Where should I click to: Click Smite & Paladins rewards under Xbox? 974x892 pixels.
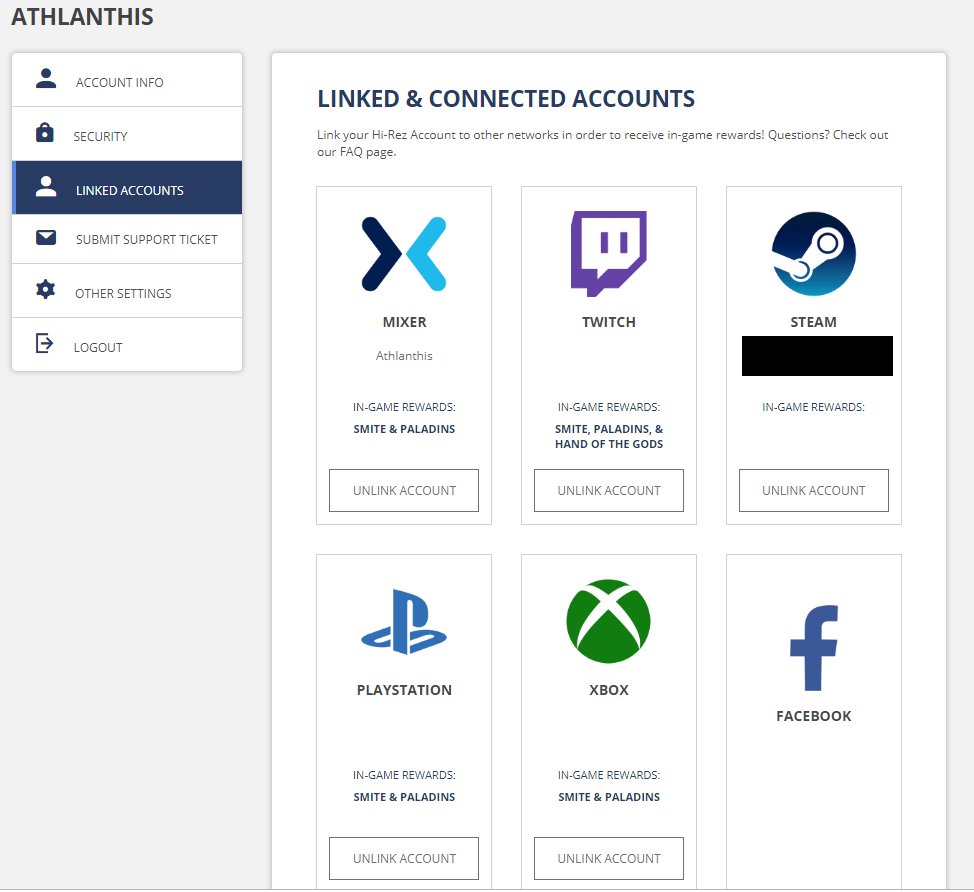[x=609, y=796]
